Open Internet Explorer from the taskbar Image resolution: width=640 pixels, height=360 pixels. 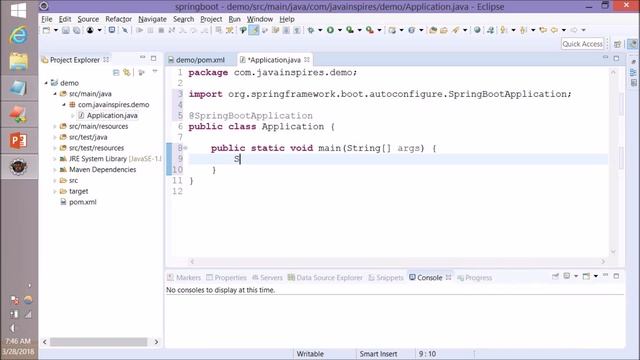coord(18,35)
